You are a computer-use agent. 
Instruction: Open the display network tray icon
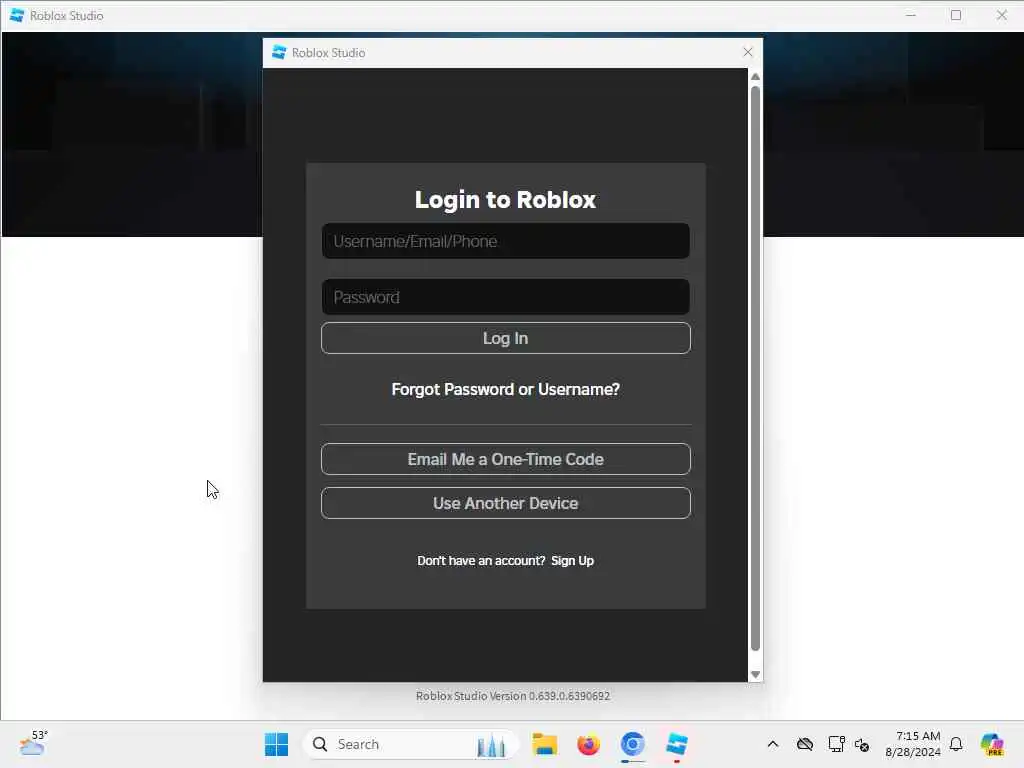(836, 744)
